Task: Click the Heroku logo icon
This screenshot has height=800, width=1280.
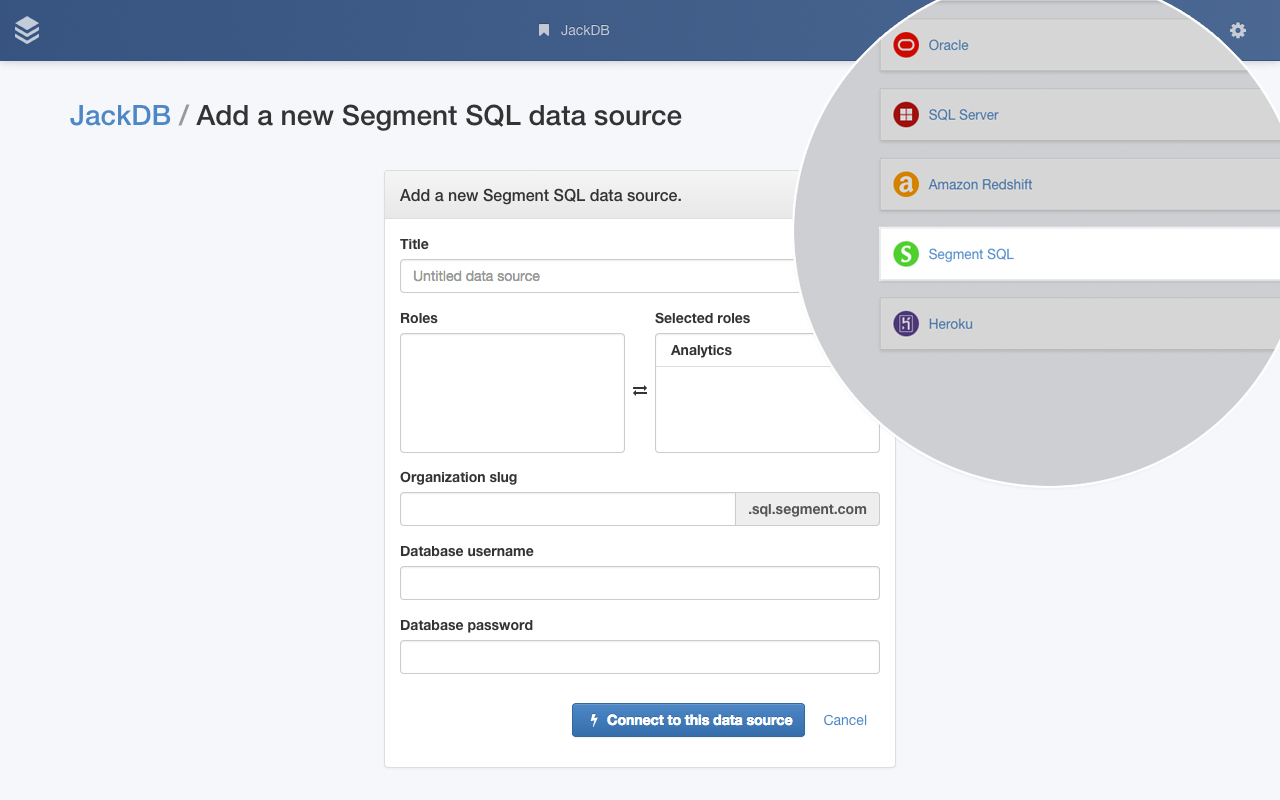Action: 906,324
